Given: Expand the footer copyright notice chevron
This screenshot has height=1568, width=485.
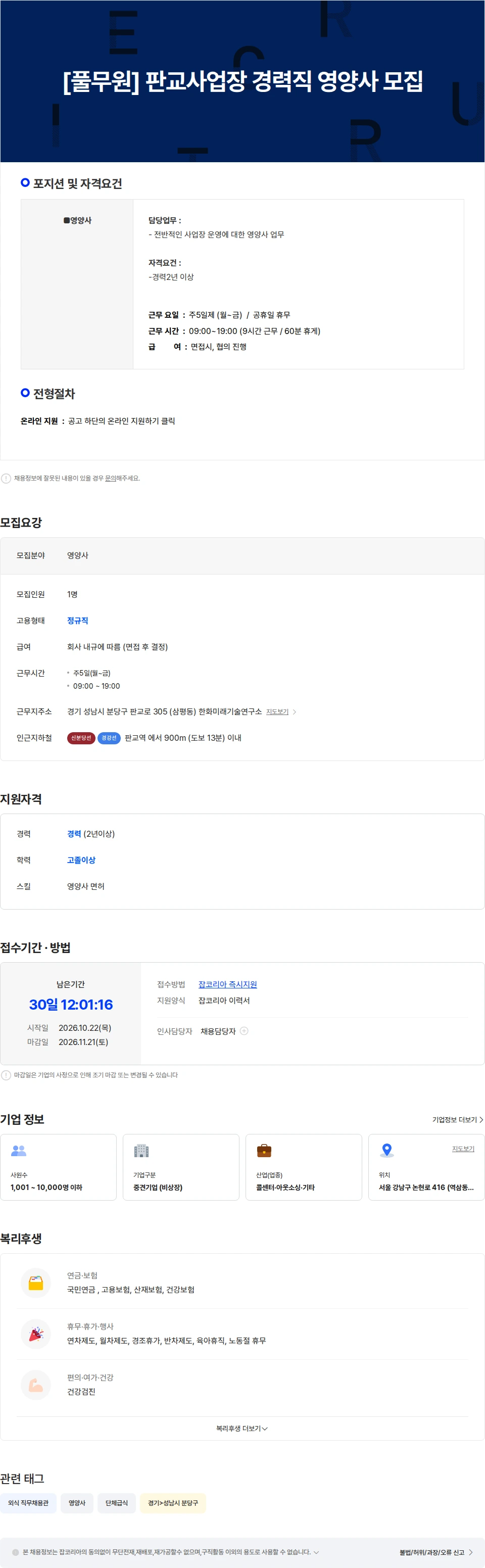Looking at the screenshot, I should (316, 1552).
